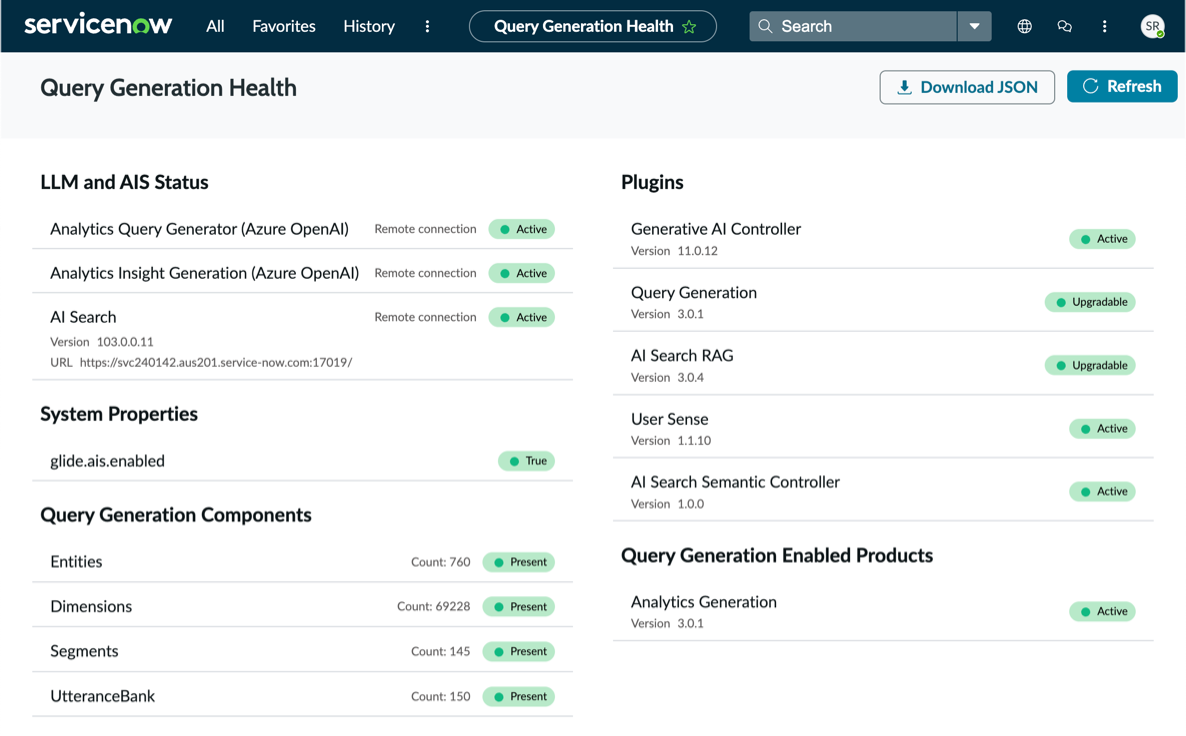
Task: Open more navigation options next to History
Action: (x=427, y=26)
